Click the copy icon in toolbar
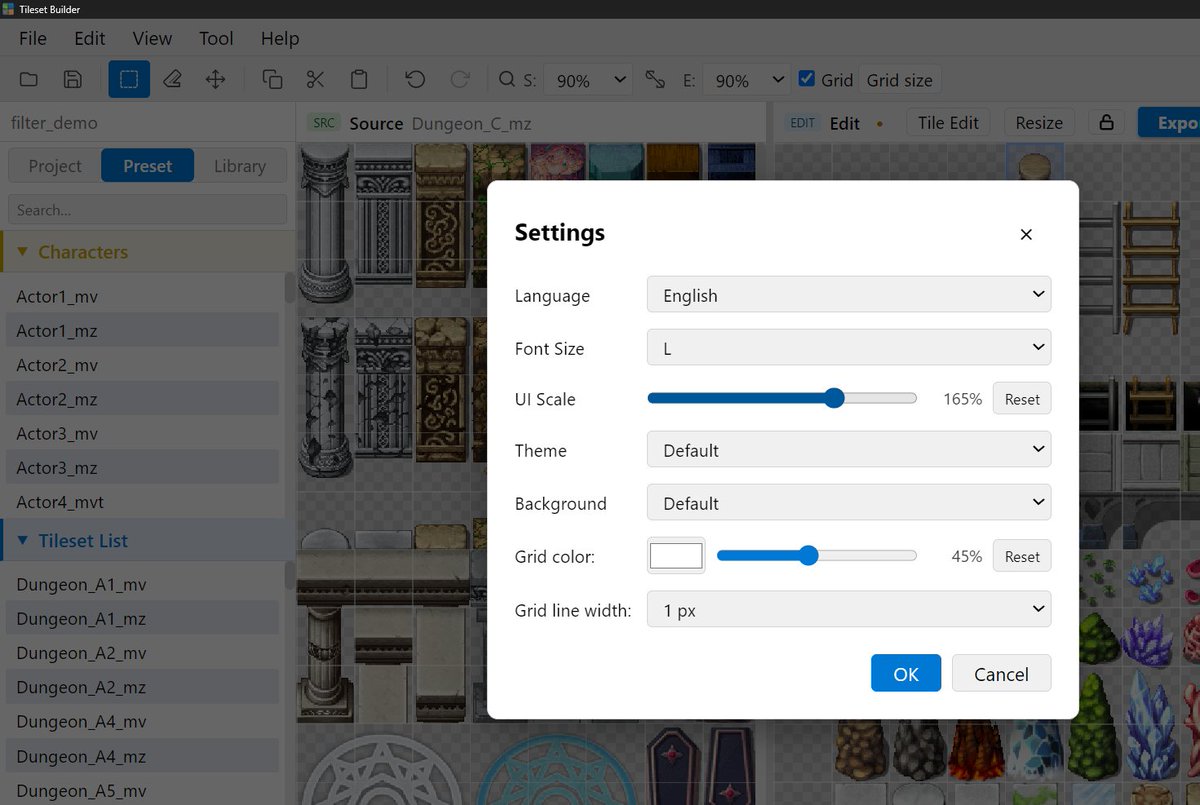The image size is (1200, 805). coord(272,80)
